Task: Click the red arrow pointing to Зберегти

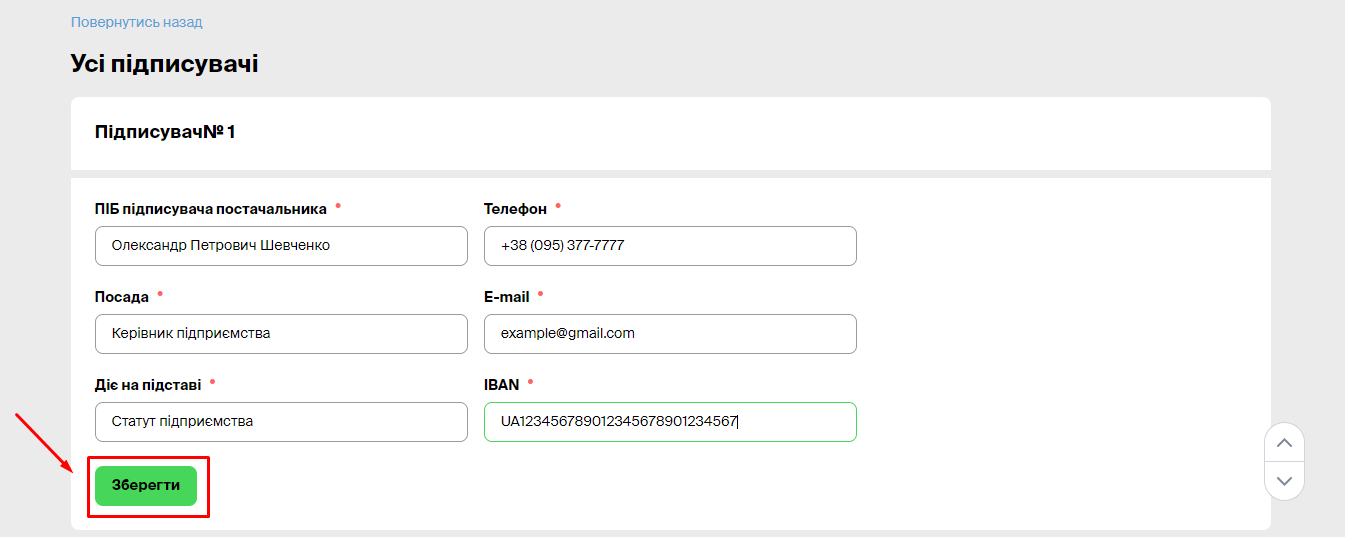Action: [x=42, y=442]
